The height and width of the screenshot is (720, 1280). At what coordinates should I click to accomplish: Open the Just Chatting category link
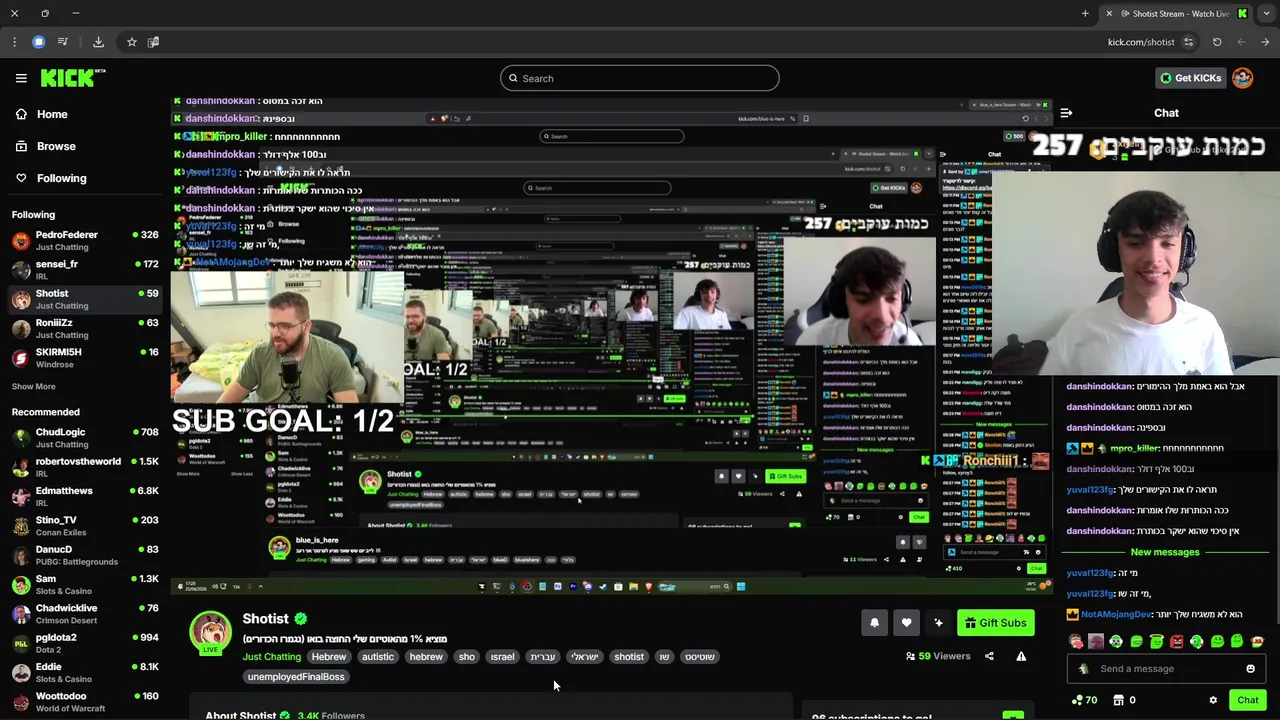[x=271, y=657]
